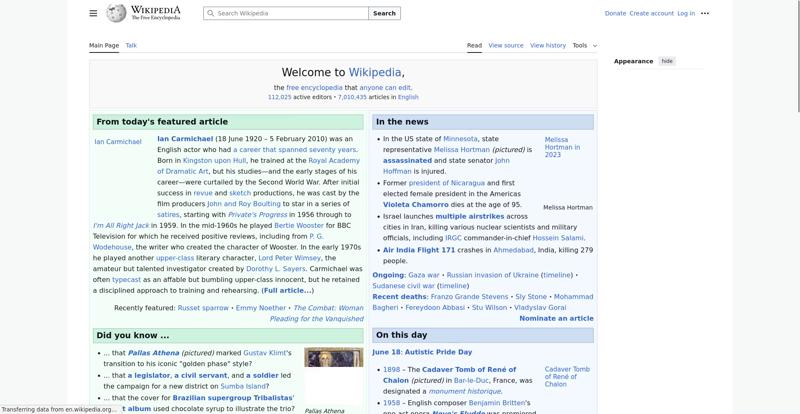800x414 pixels.
Task: Click the Recent deaths link
Action: pos(399,297)
